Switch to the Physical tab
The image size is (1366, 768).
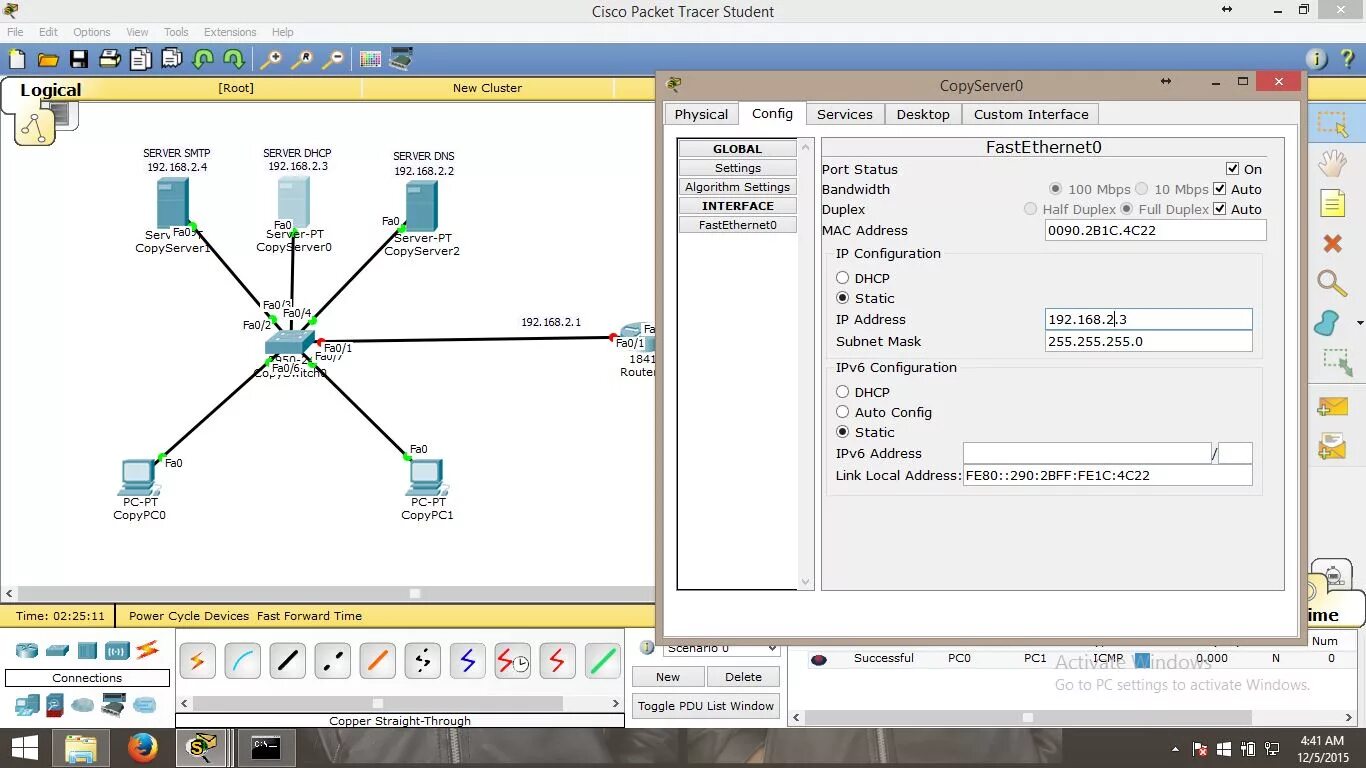coord(701,114)
